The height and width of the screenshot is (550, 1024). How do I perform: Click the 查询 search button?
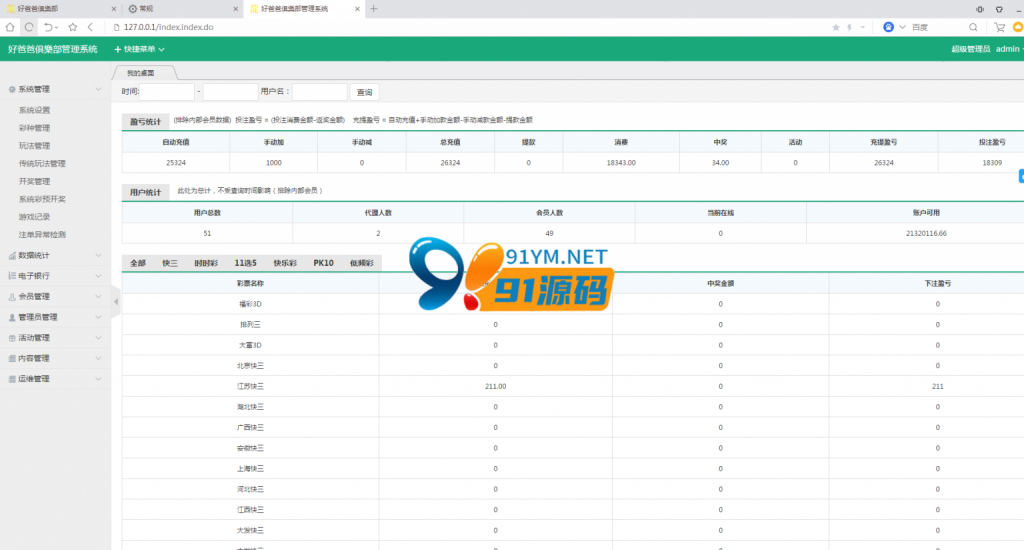click(x=364, y=92)
